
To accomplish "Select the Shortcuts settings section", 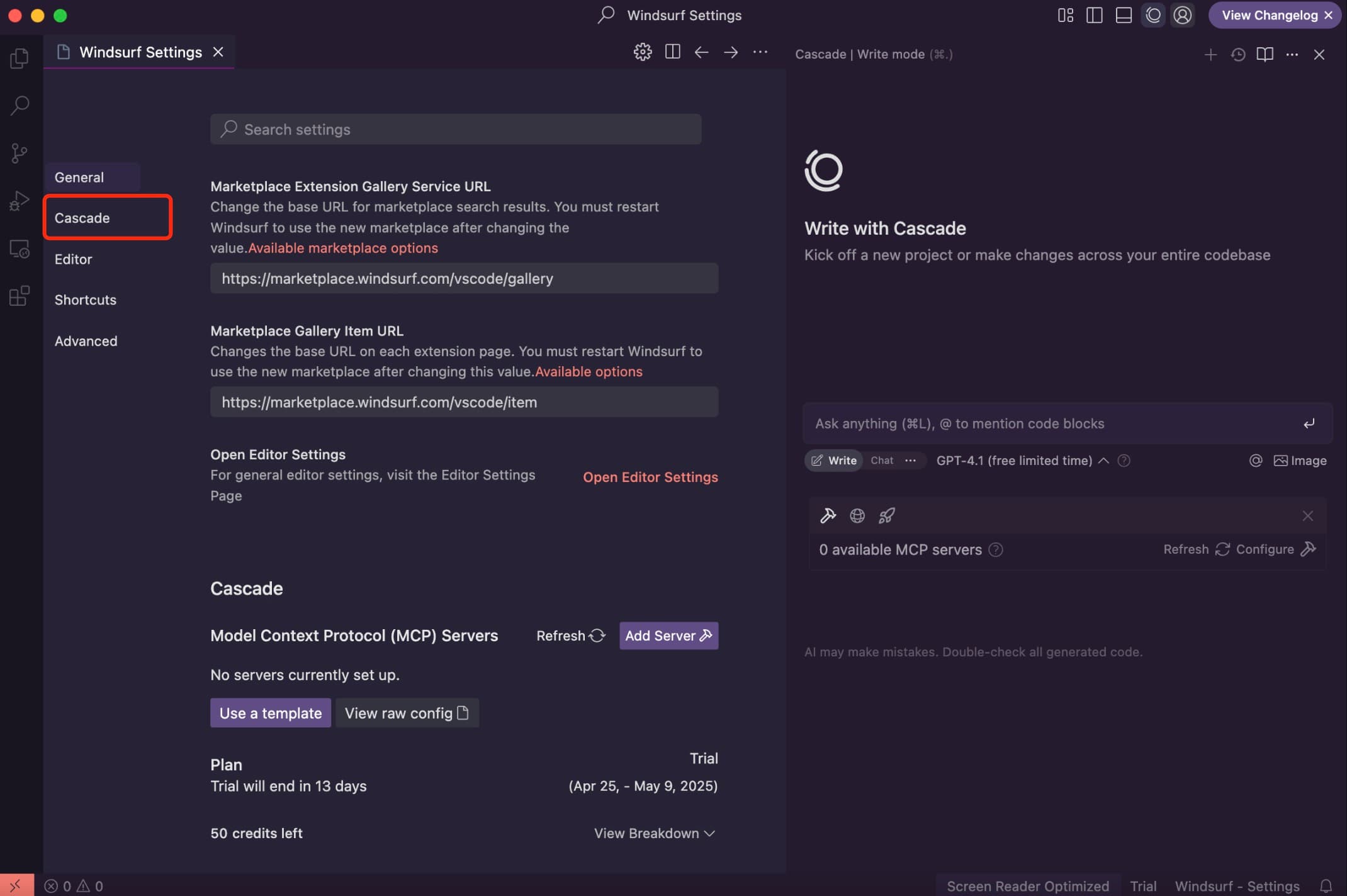I will [86, 300].
